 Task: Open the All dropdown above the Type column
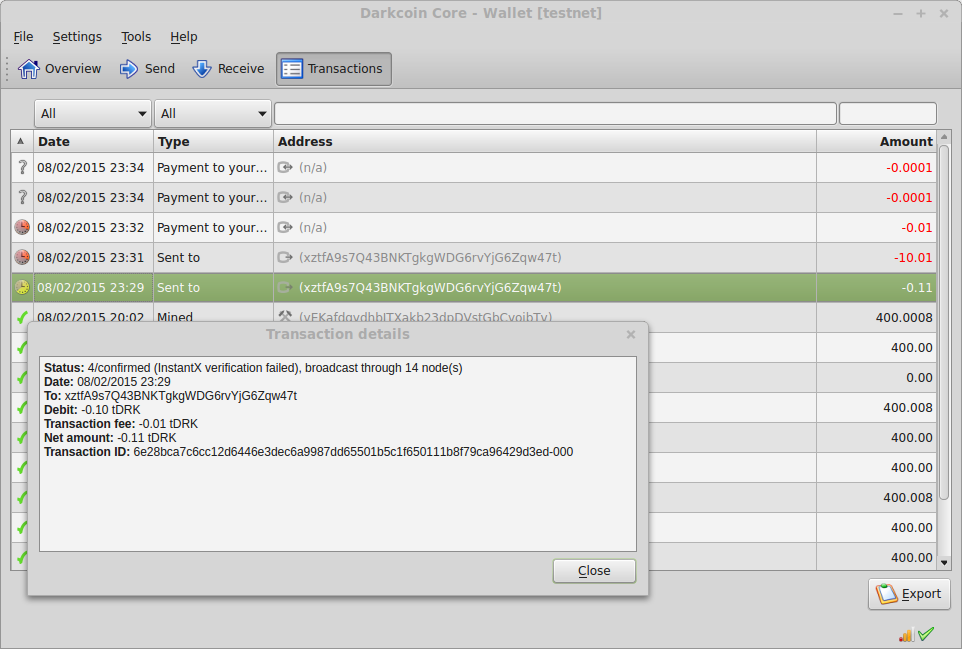tap(213, 113)
